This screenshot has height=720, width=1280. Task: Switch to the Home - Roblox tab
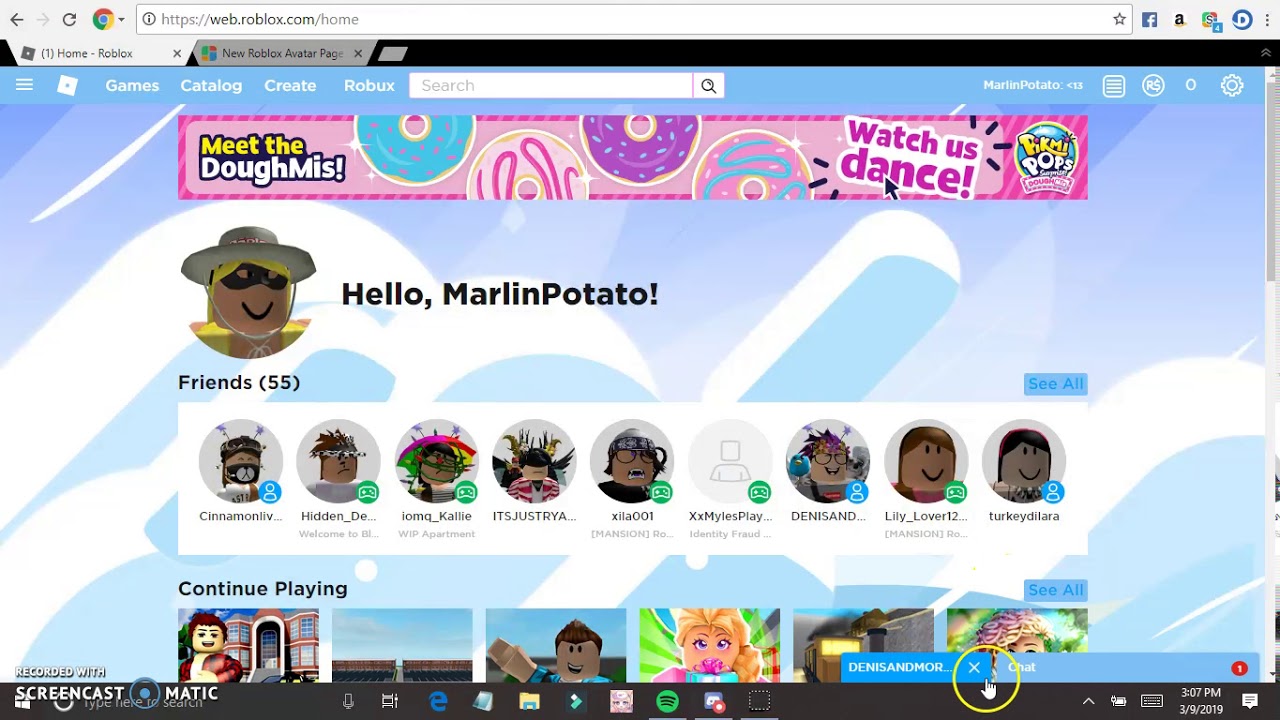tap(97, 53)
